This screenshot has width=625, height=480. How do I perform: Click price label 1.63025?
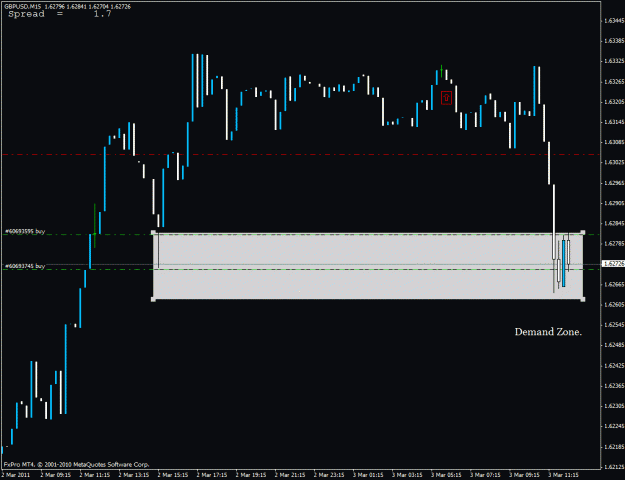coord(614,162)
